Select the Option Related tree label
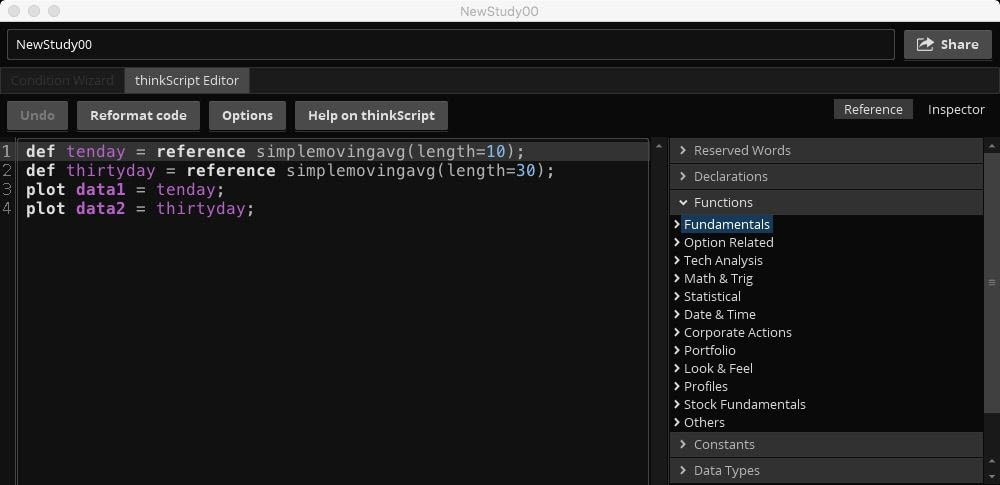This screenshot has height=485, width=1000. point(728,242)
